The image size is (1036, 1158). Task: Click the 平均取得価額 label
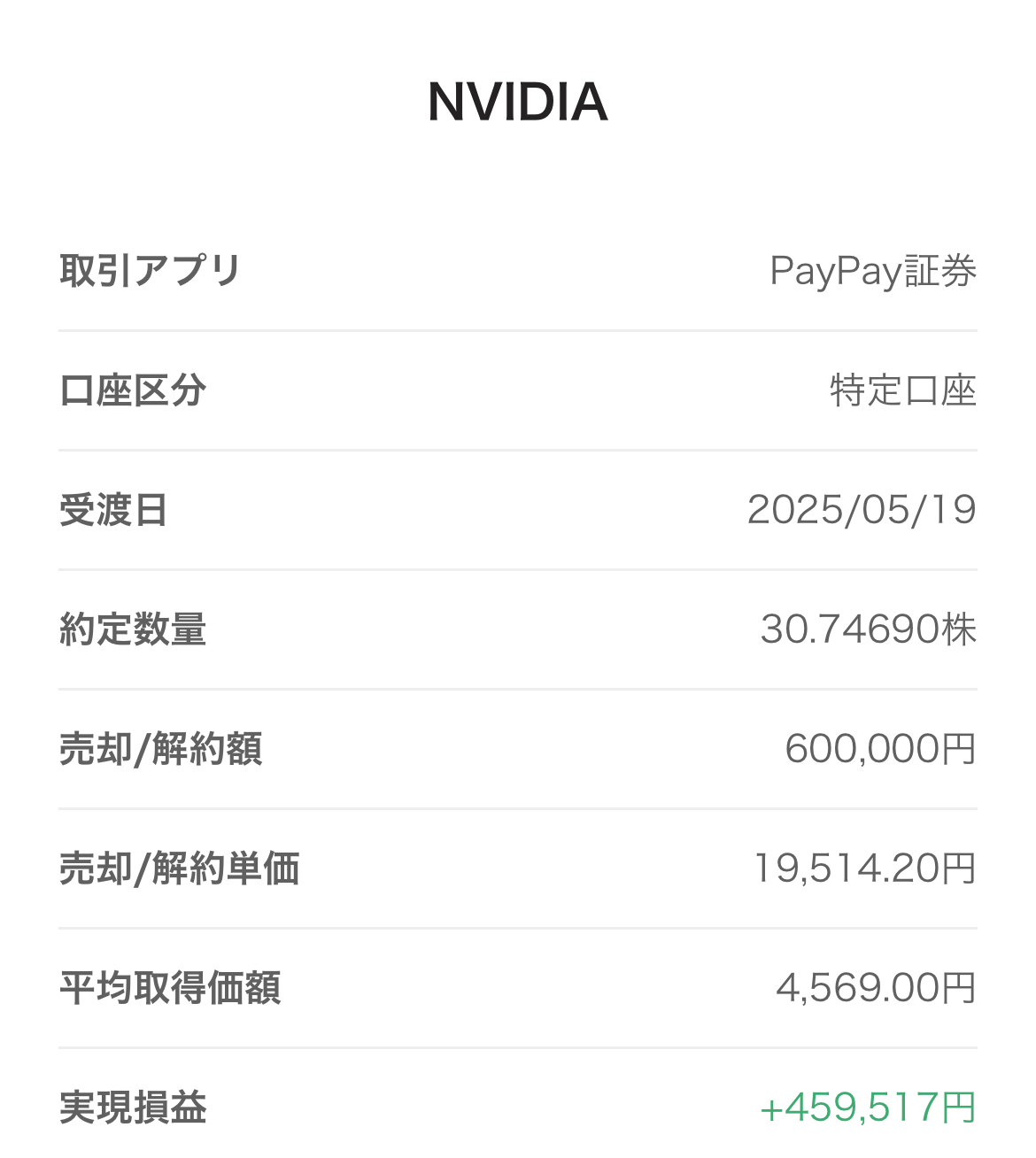(x=170, y=988)
